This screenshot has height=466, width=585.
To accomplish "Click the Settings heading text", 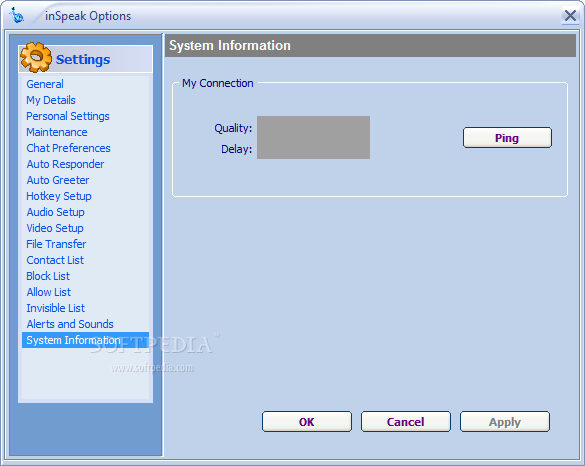I will point(83,59).
